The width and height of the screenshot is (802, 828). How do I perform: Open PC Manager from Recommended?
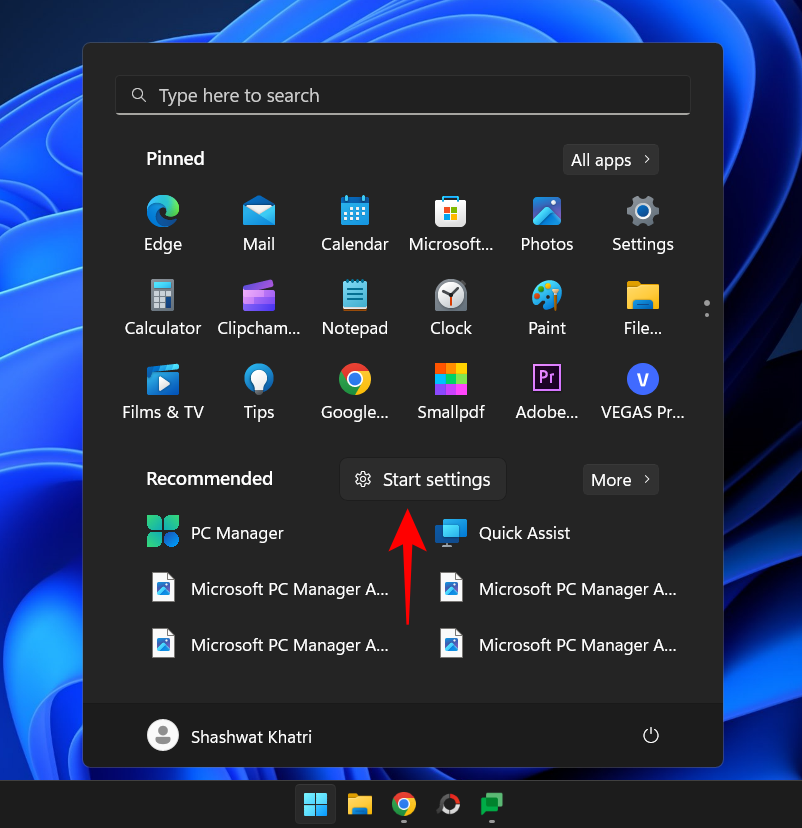click(215, 531)
